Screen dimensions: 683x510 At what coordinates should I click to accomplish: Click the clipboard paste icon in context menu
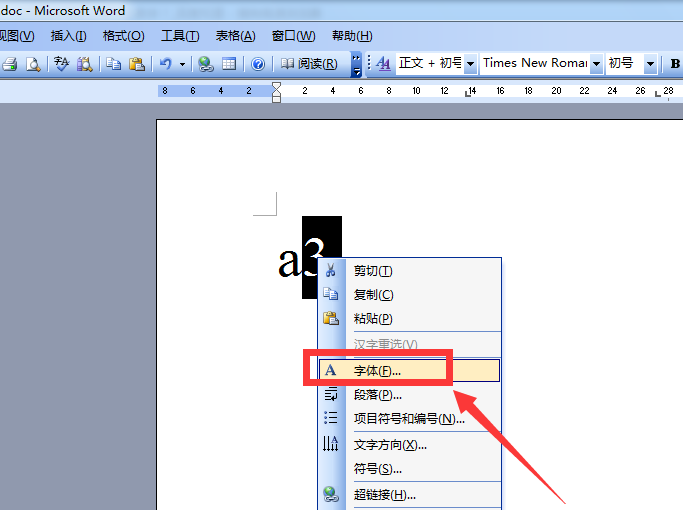pos(331,318)
